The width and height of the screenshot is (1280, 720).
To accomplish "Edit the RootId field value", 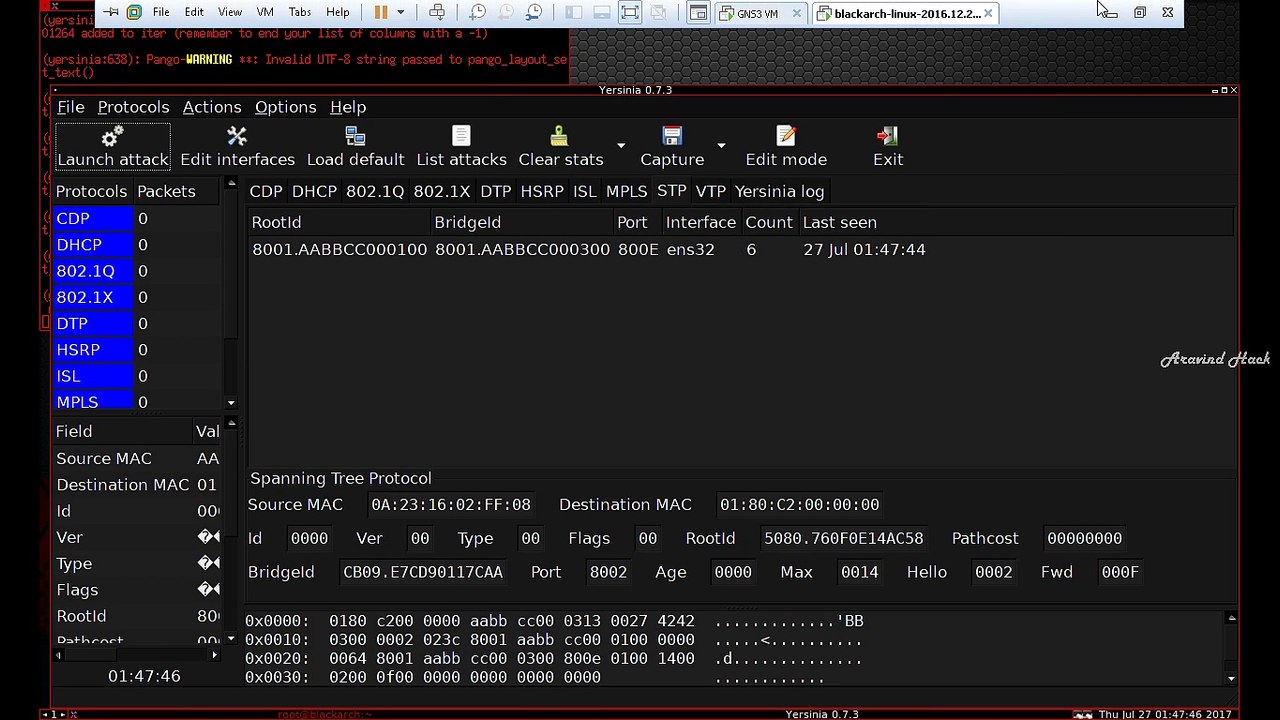I will click(x=843, y=538).
